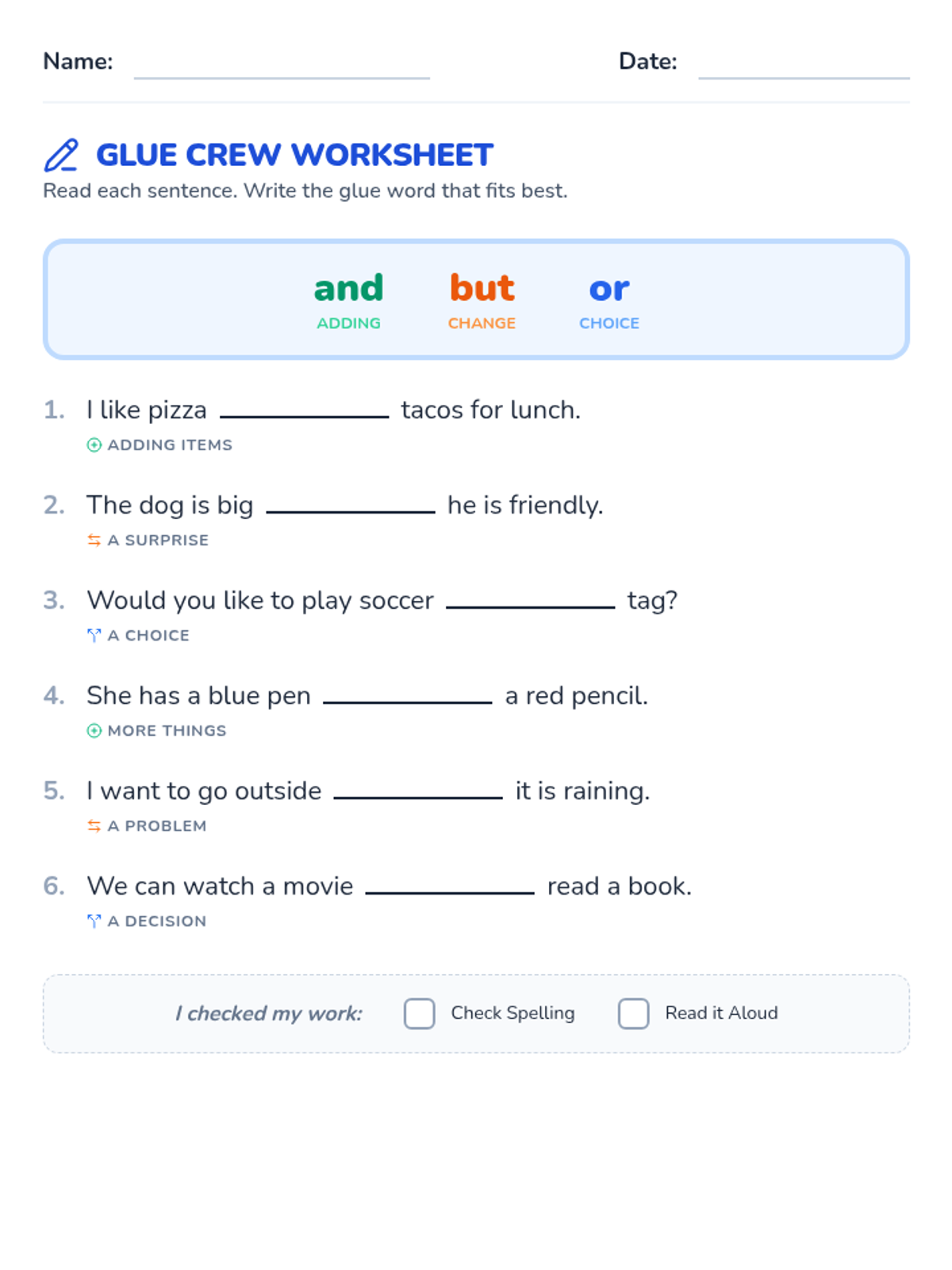
Task: Tick the Check Spelling checkbox
Action: coord(419,1014)
